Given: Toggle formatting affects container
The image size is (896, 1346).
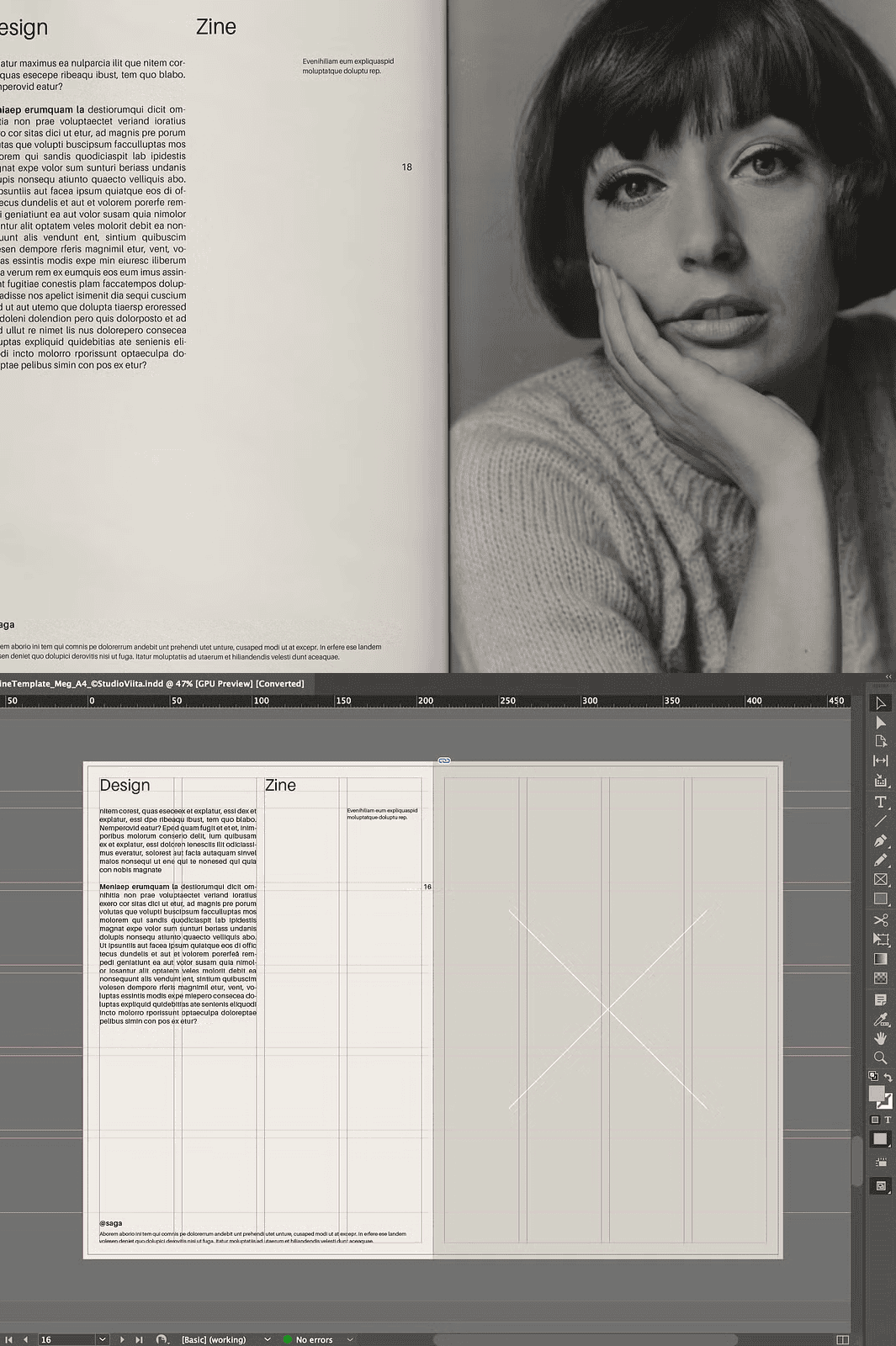Looking at the screenshot, I should [875, 1120].
